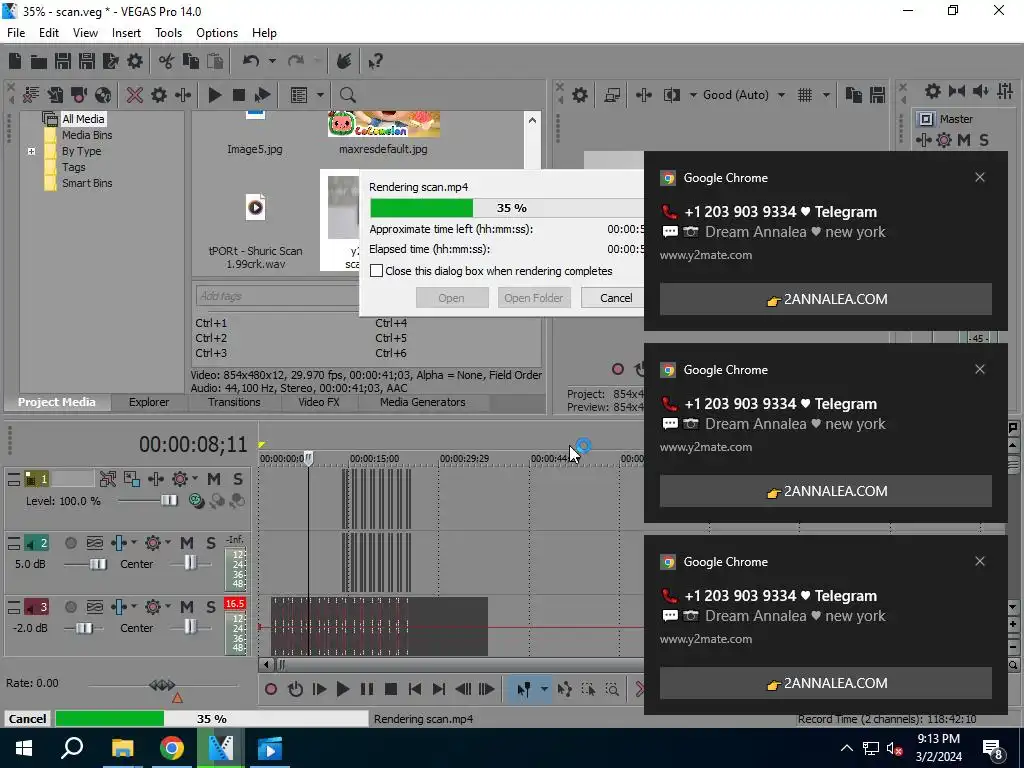Open the Insert menu
The width and height of the screenshot is (1024, 768).
pyautogui.click(x=126, y=33)
